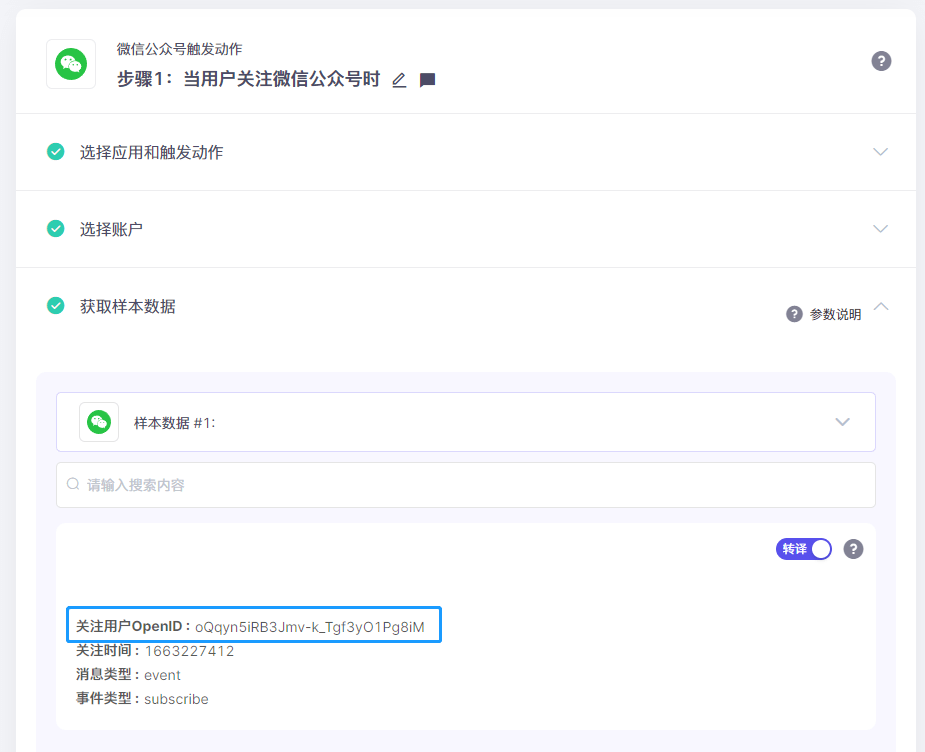
Task: Click the pencil edit icon beside the step title
Action: point(399,79)
